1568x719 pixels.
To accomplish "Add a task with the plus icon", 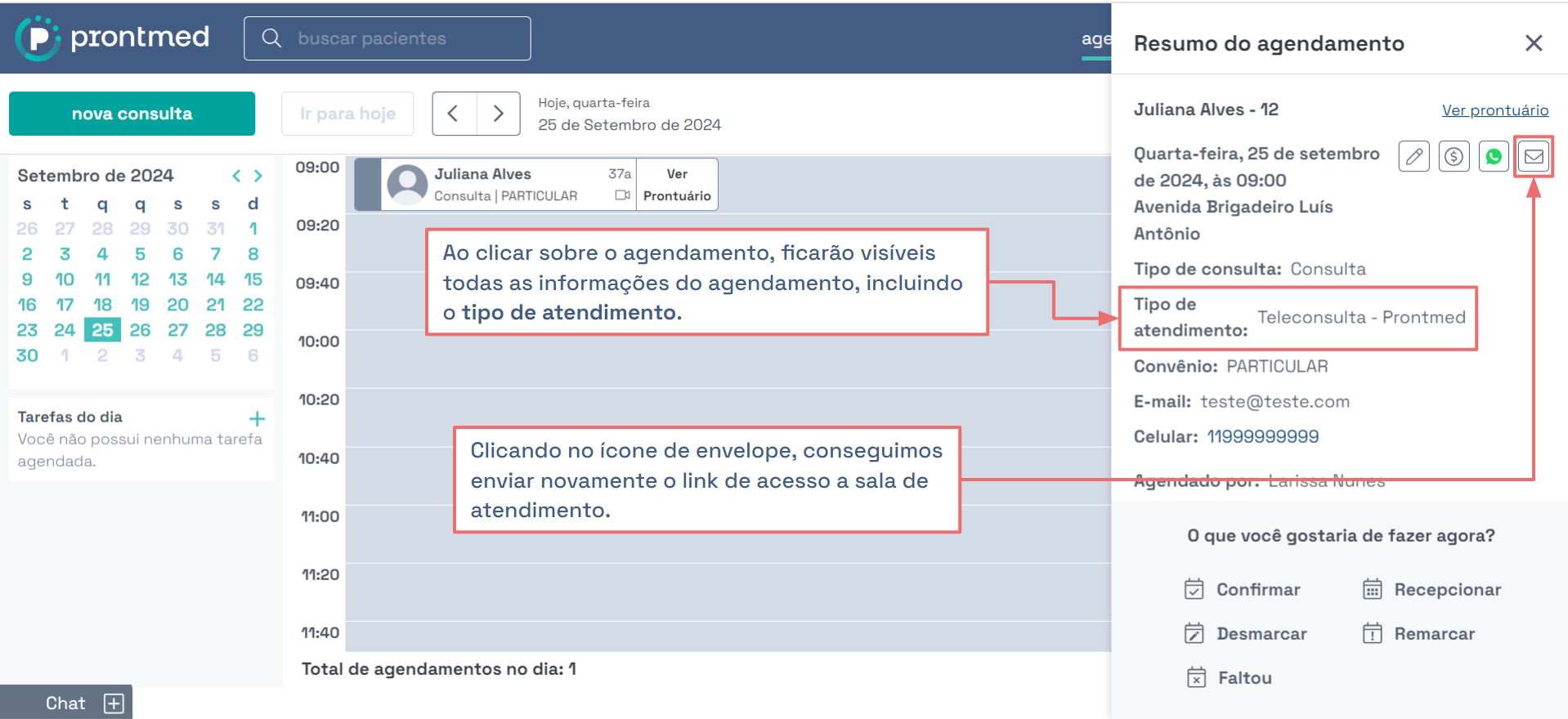I will coord(257,419).
